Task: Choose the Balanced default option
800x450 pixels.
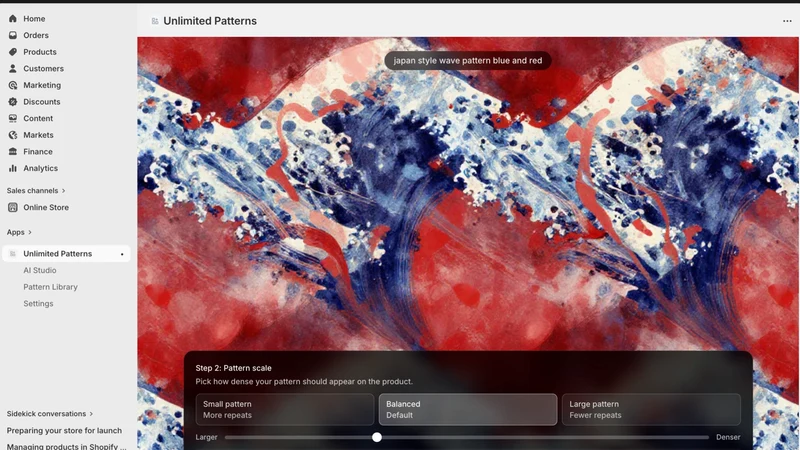Action: pos(468,409)
